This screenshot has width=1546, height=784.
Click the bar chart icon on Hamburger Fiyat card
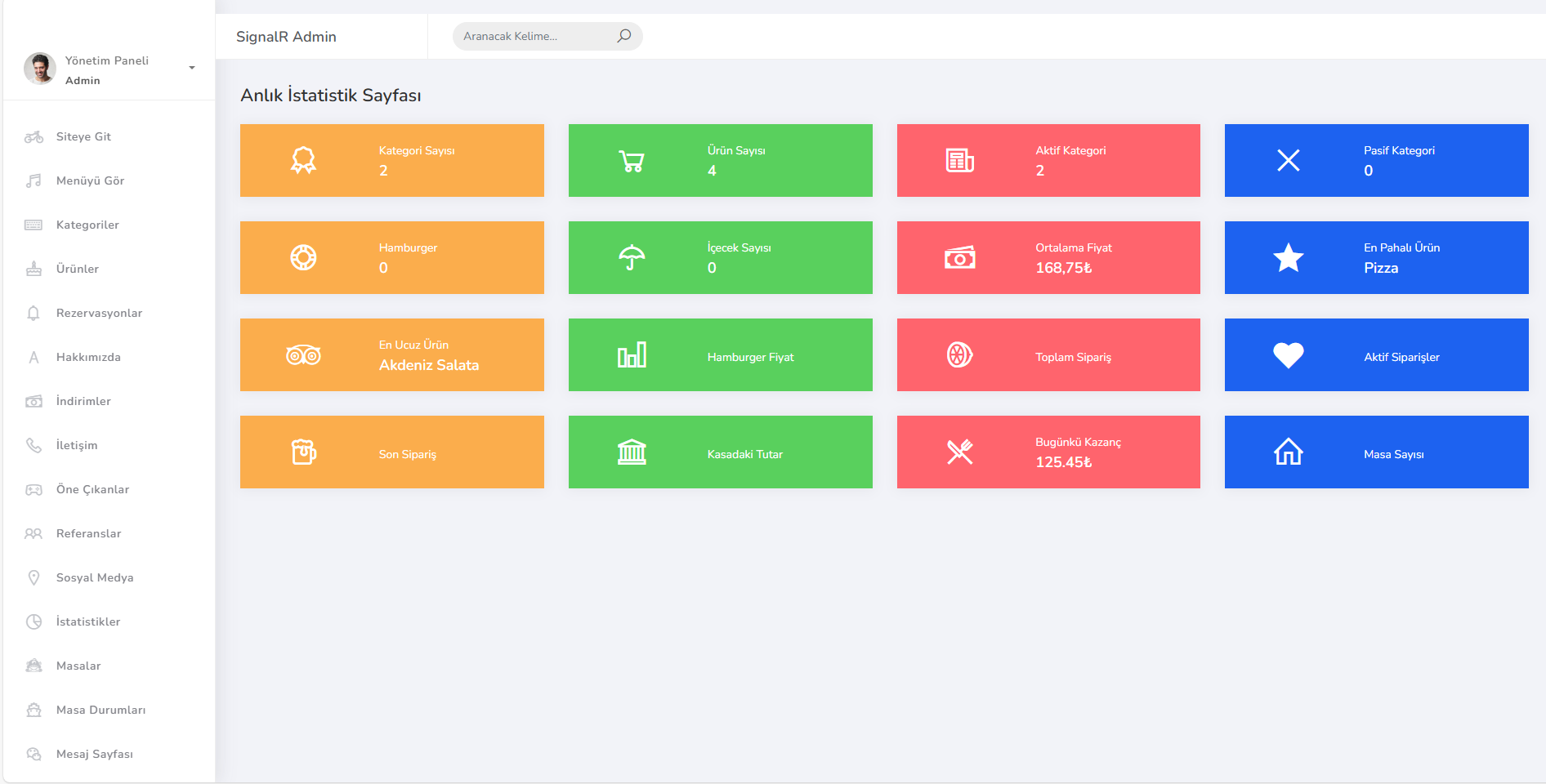coord(632,355)
